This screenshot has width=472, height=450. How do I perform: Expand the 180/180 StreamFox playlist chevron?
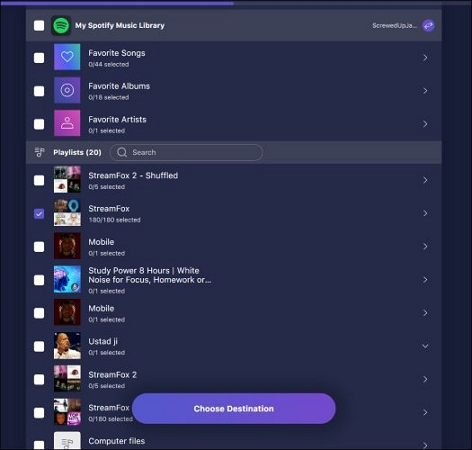point(425,213)
